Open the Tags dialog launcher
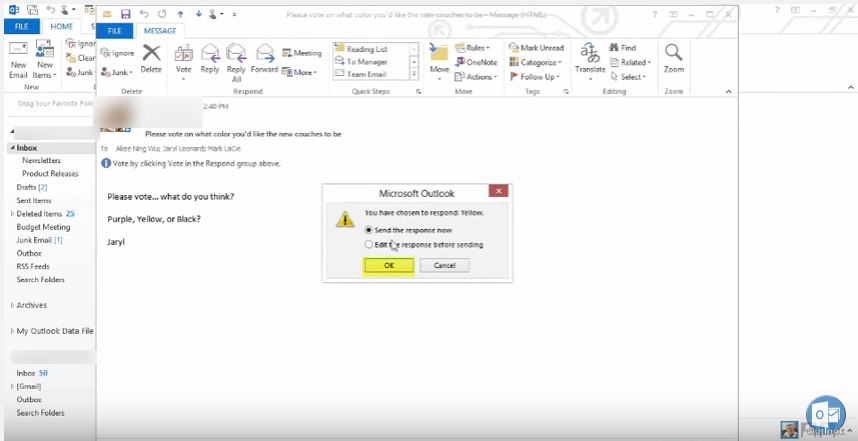Image resolution: width=858 pixels, height=441 pixels. [566, 91]
